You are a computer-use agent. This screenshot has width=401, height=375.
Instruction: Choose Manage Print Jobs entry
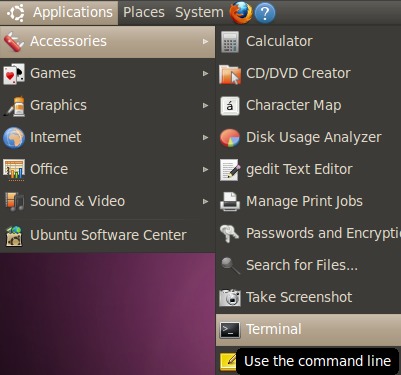pos(308,201)
